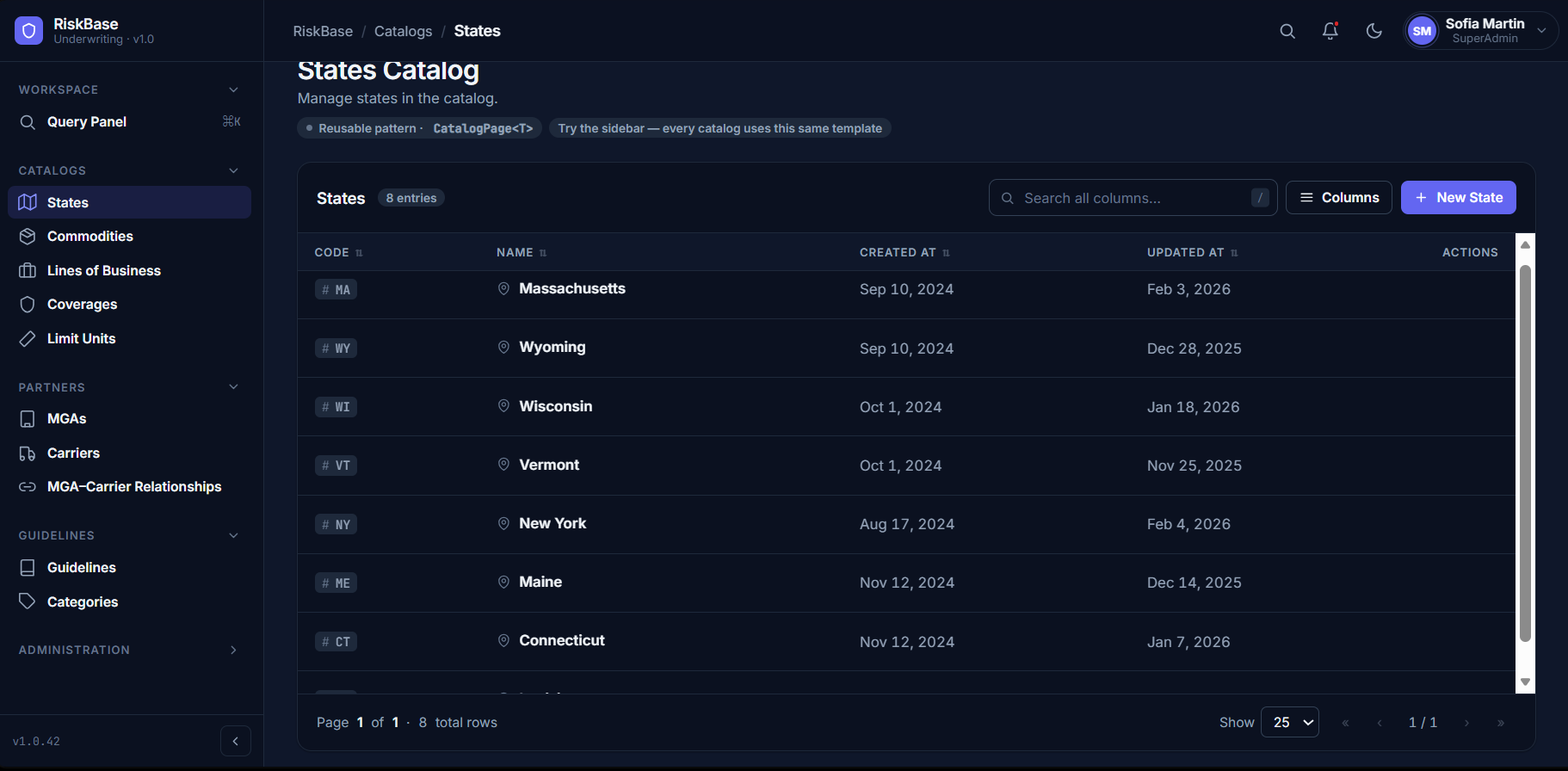Select the Carriers icon in sidebar

(28, 453)
